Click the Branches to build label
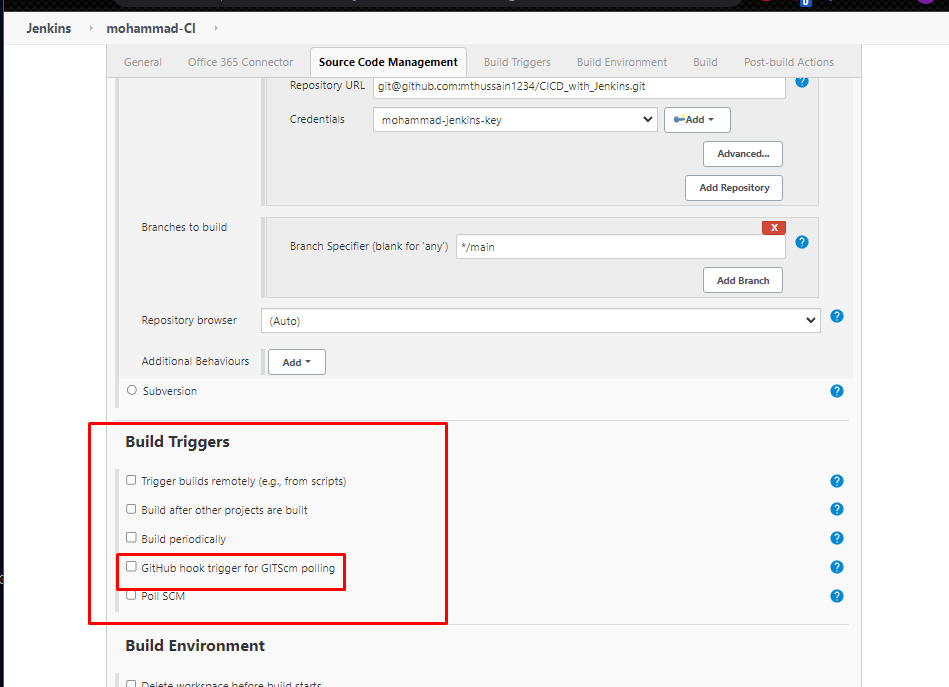Viewport: 949px width, 687px height. coord(184,227)
